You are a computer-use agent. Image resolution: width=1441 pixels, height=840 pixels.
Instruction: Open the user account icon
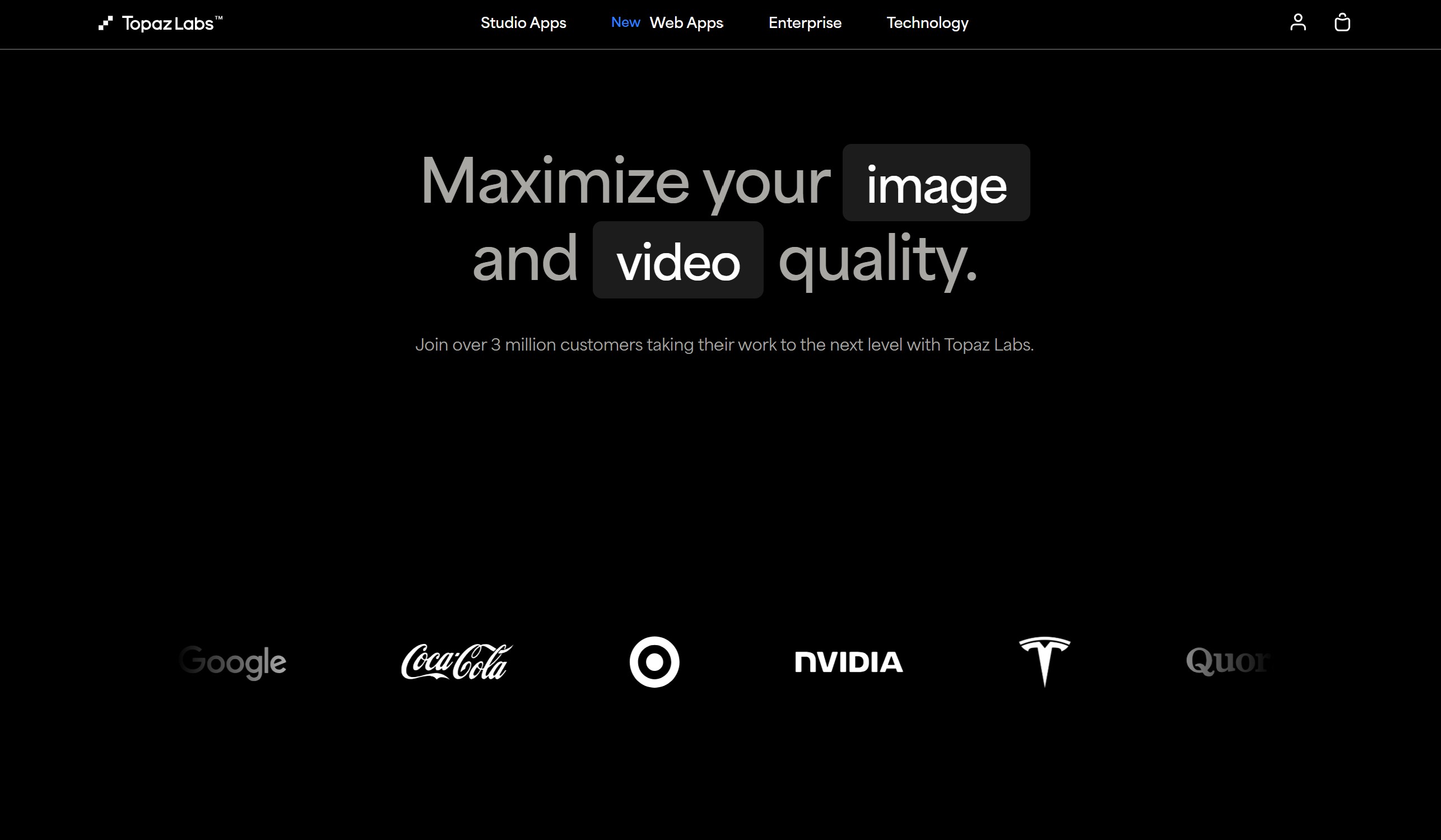pos(1298,22)
